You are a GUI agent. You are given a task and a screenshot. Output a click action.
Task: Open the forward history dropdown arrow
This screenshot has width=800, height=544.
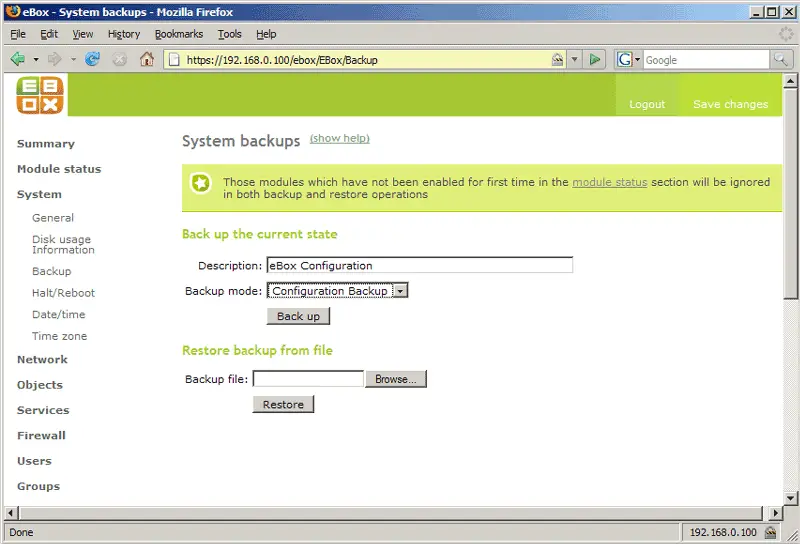click(x=73, y=60)
